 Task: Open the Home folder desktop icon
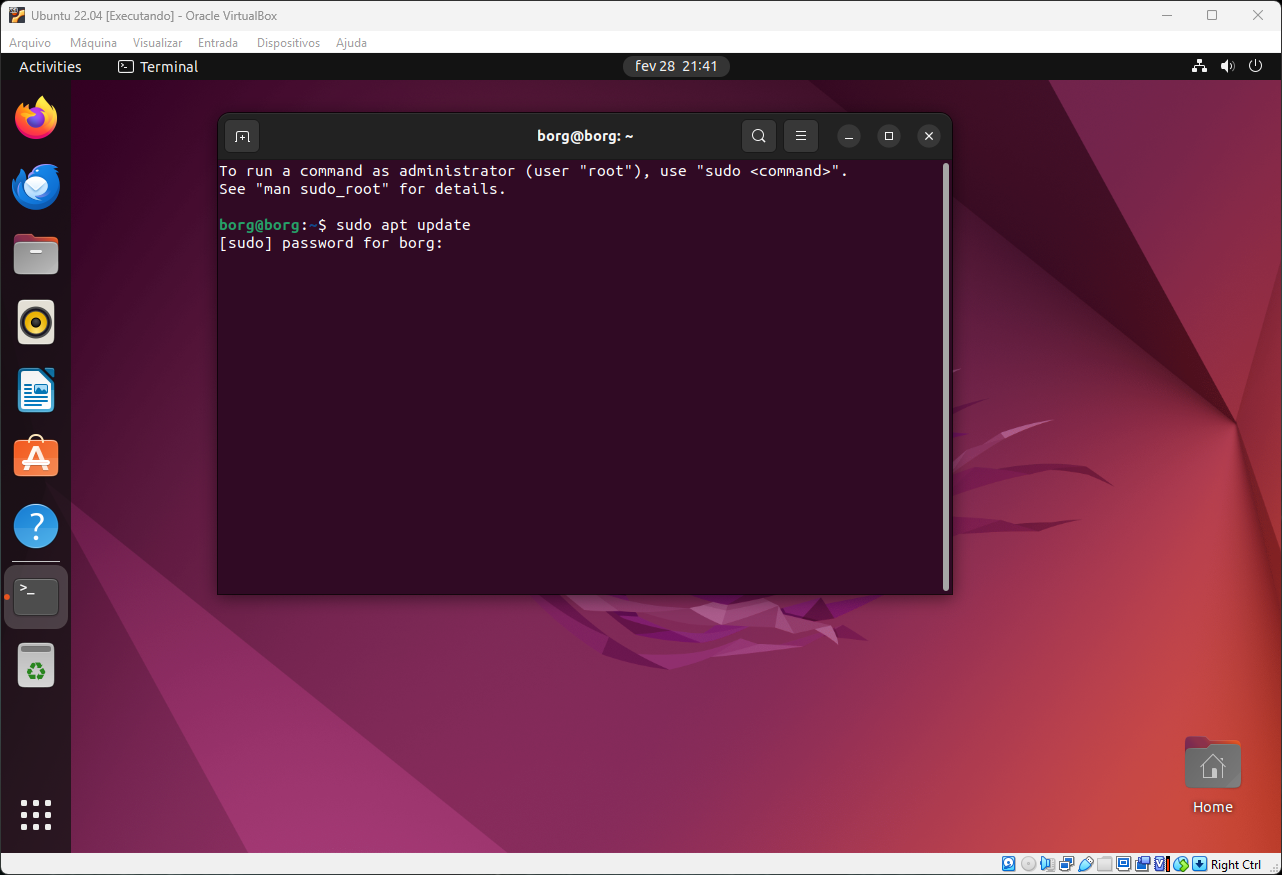click(1212, 767)
